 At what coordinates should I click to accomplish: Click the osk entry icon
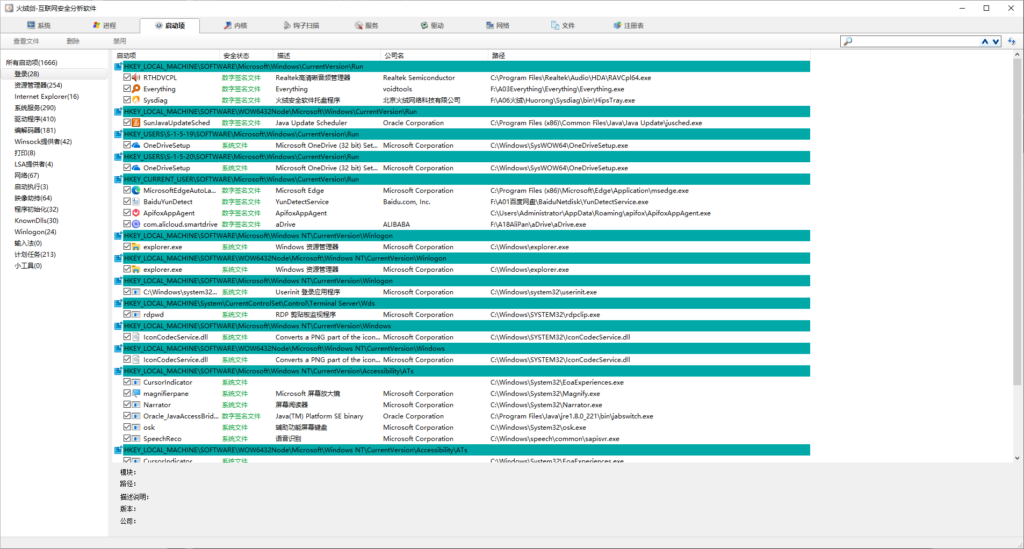136,428
